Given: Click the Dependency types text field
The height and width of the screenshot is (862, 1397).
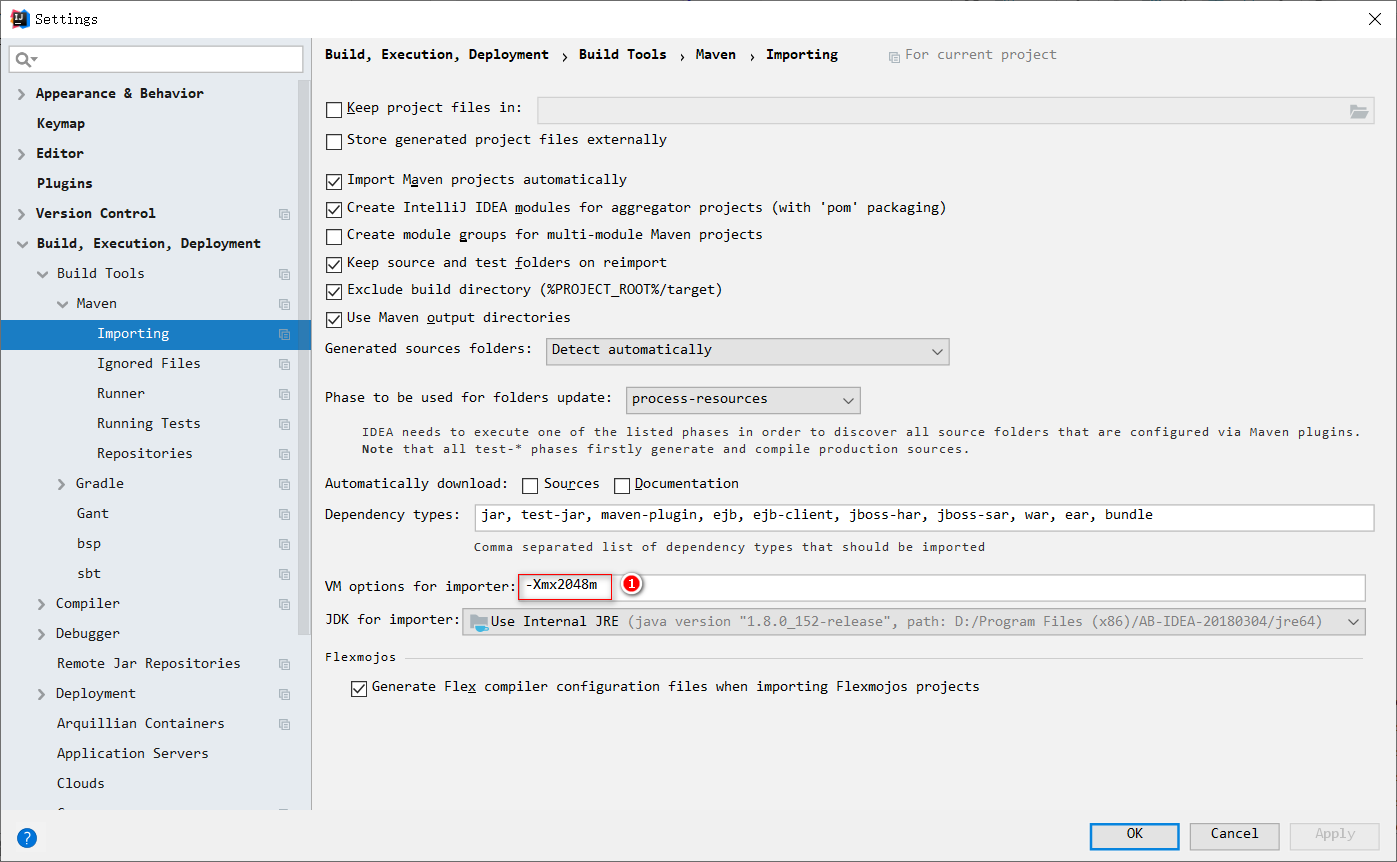Looking at the screenshot, I should point(924,517).
